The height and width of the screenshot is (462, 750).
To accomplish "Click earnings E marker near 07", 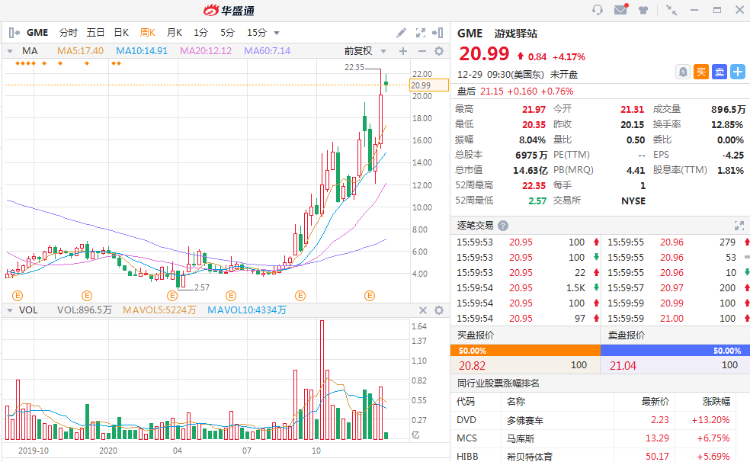I will [231, 296].
